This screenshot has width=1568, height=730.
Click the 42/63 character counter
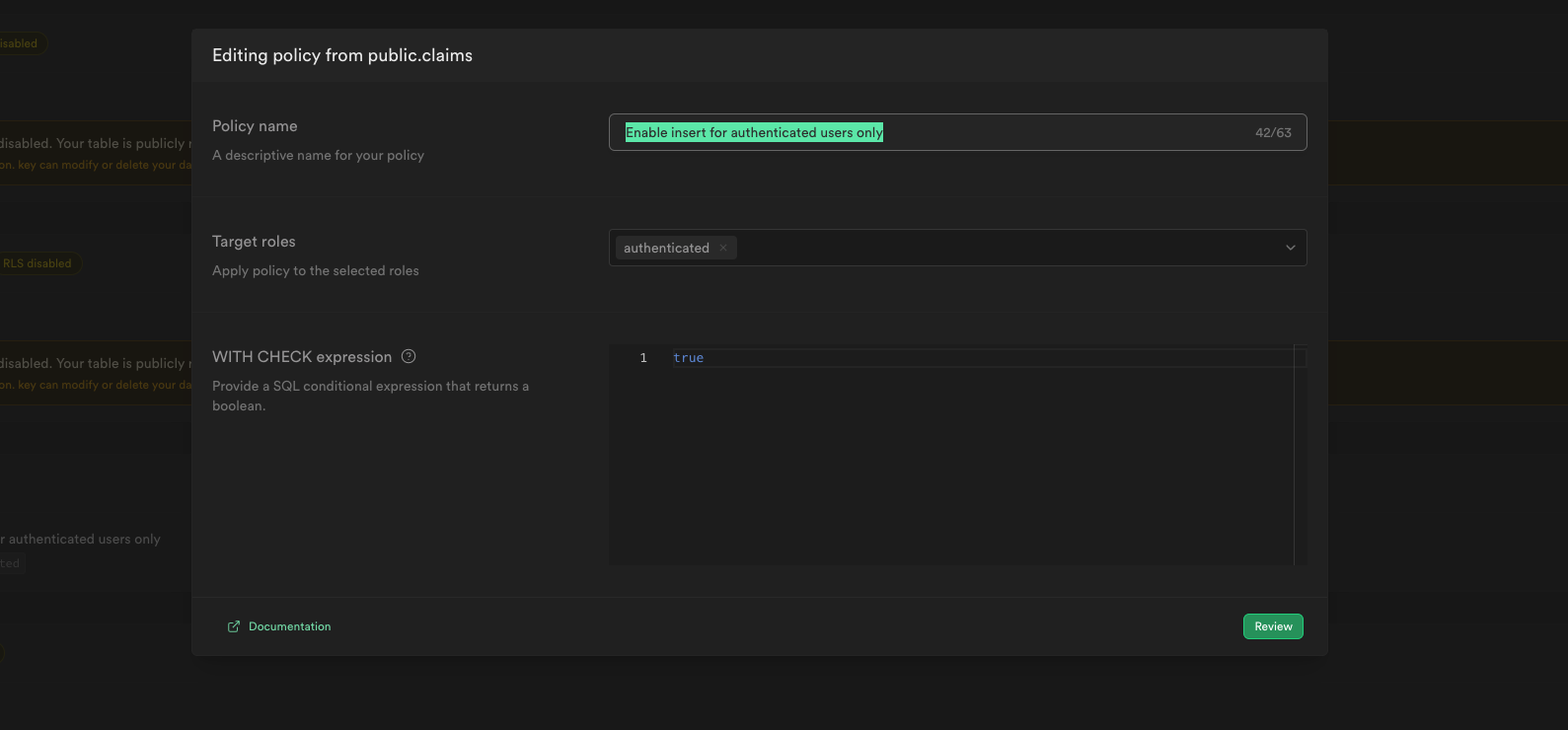[1273, 132]
